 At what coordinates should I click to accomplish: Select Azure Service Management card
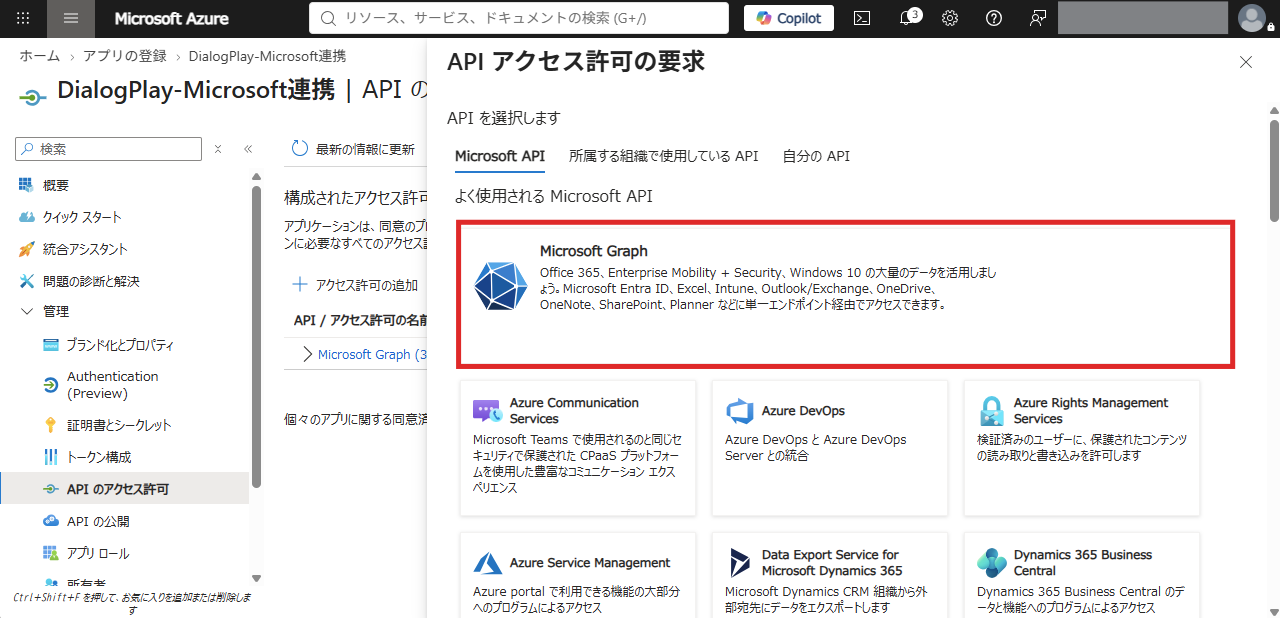578,574
